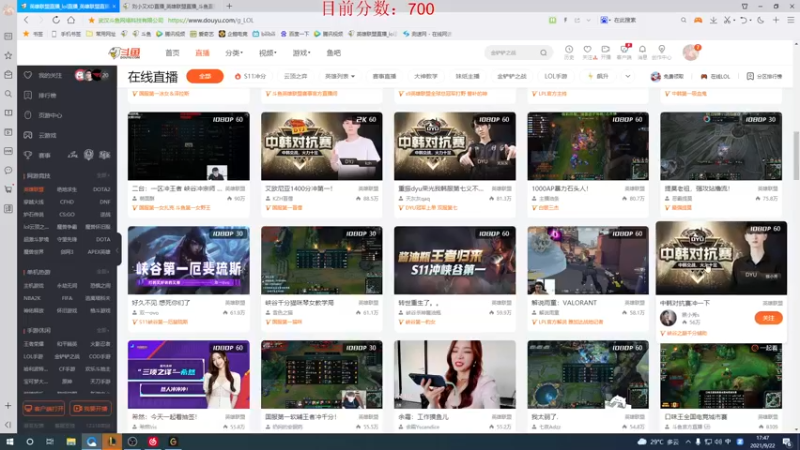Switch to the second browser tab
The height and width of the screenshot is (450, 800).
(x=171, y=6)
